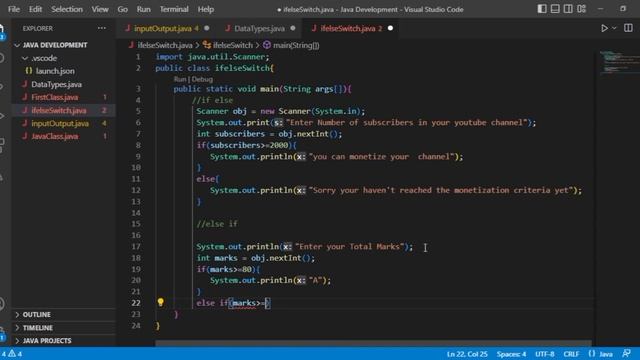This screenshot has height=360, width=640.
Task: Click the underlined "marks" on line 22
Action: point(244,303)
